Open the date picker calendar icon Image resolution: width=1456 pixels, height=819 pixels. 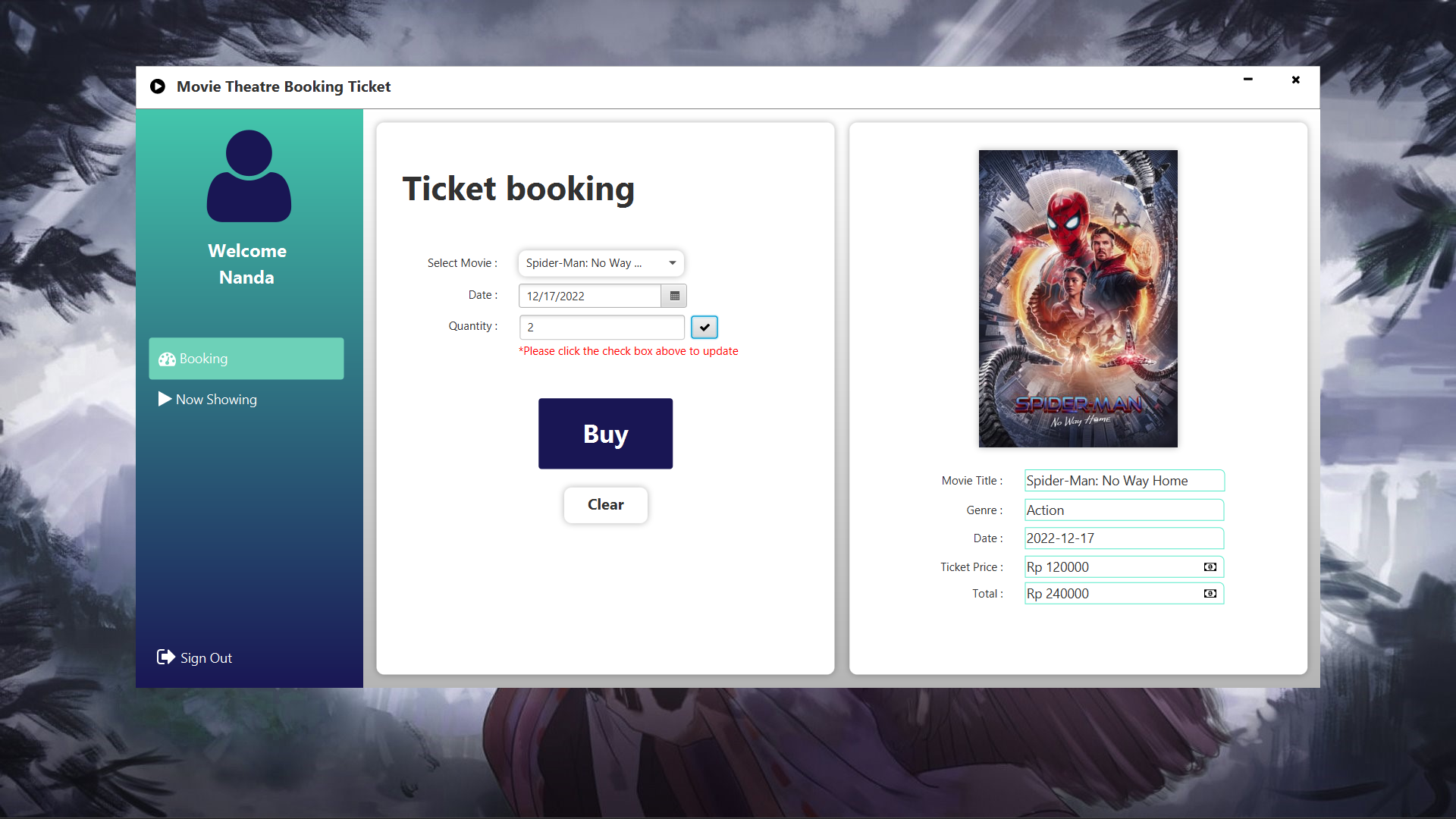click(674, 296)
